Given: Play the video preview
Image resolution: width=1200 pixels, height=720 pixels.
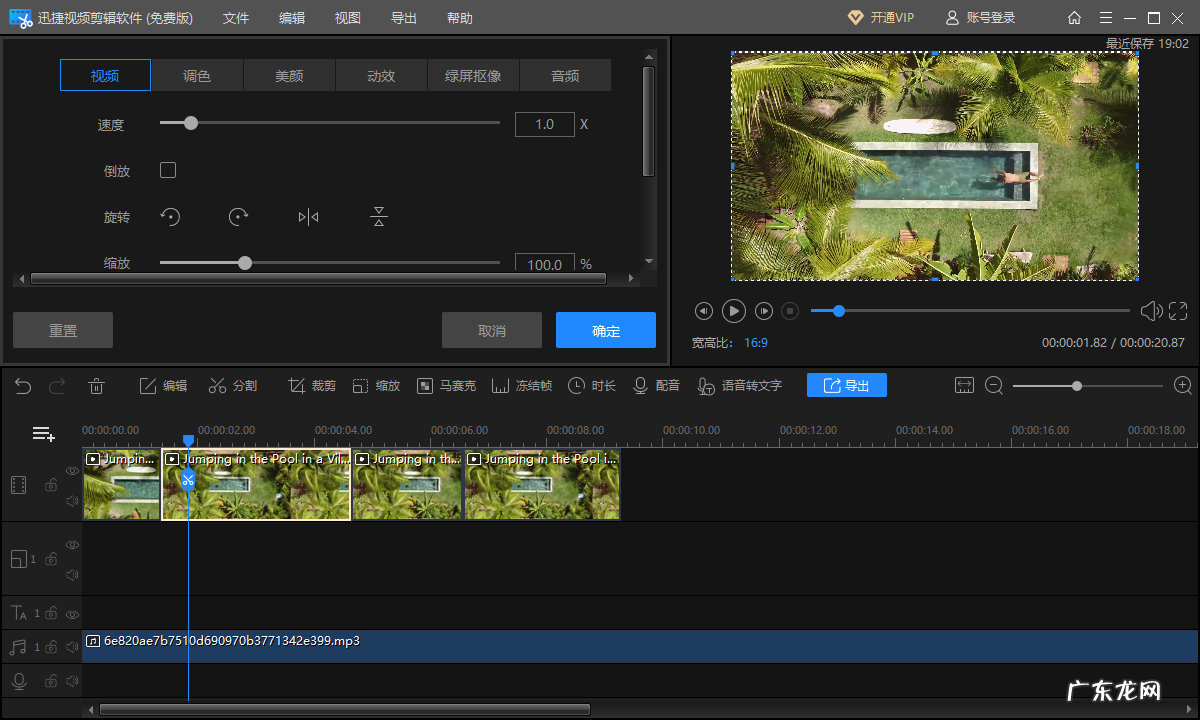Looking at the screenshot, I should pyautogui.click(x=734, y=311).
